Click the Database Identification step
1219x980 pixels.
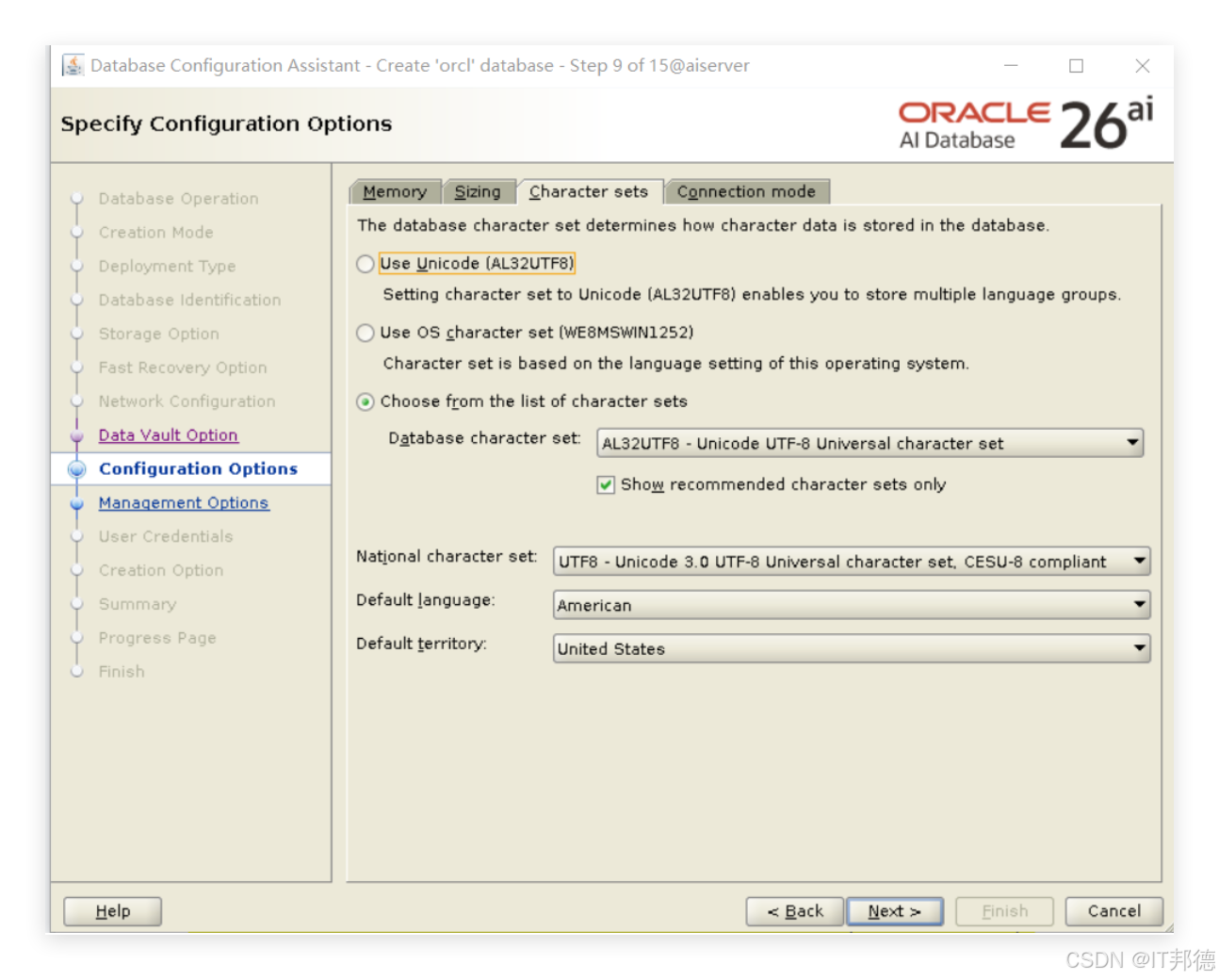tap(190, 301)
